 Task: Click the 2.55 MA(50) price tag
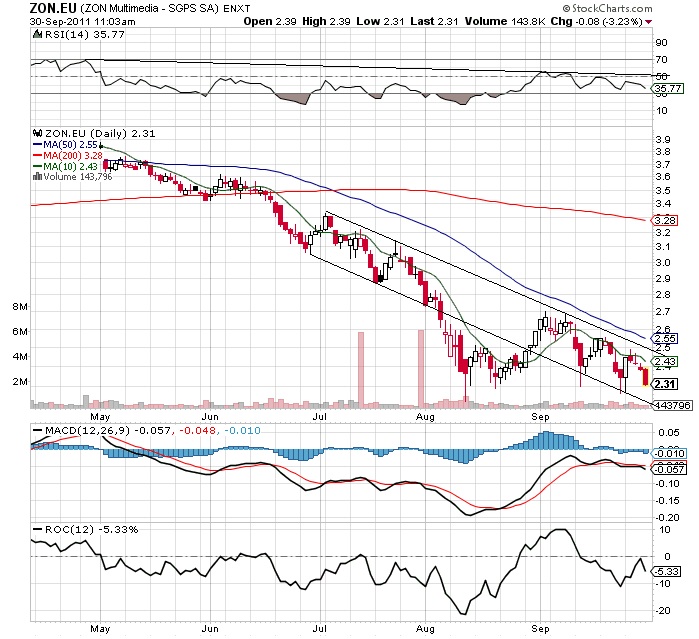(x=665, y=338)
